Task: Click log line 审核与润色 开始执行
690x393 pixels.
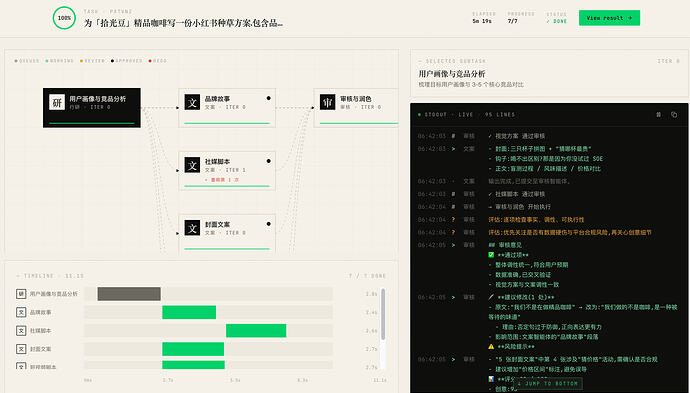Action: click(x=519, y=207)
